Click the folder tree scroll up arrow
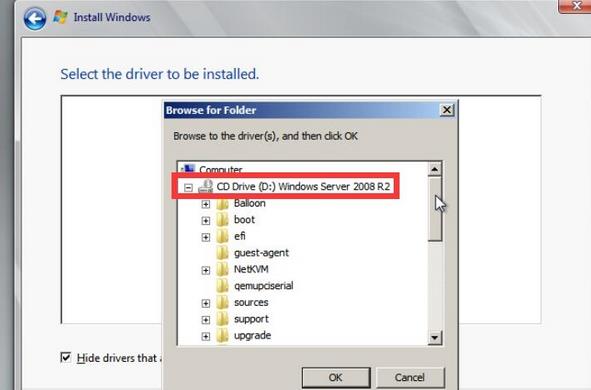This screenshot has height=390, width=591. [x=435, y=170]
